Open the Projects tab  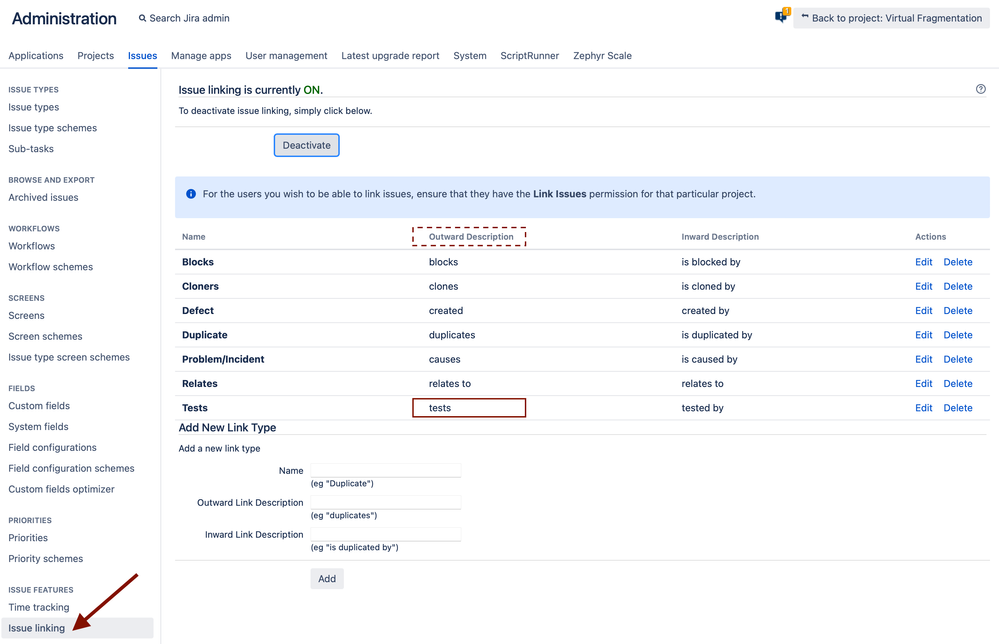(96, 55)
